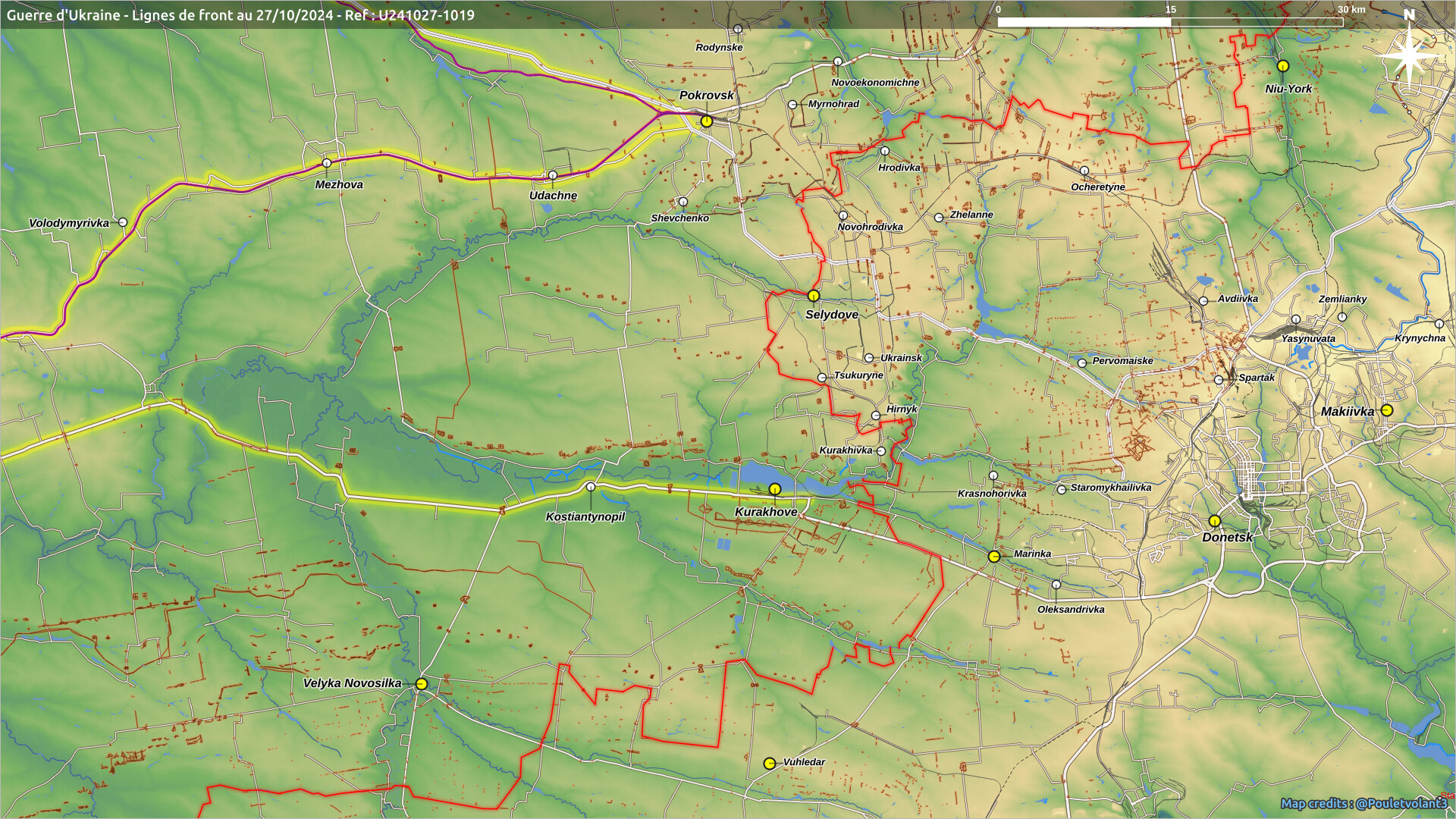Image resolution: width=1456 pixels, height=819 pixels.
Task: Click the Kostiantynopil white town marker
Action: tap(591, 487)
